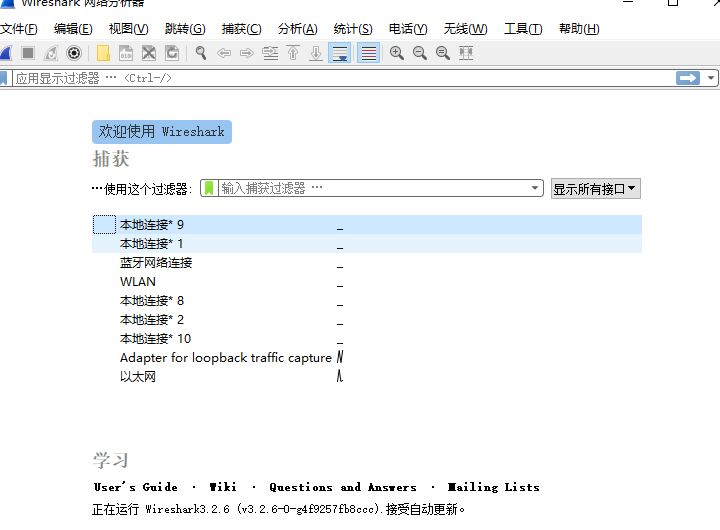The height and width of the screenshot is (530, 720).
Task: Go to last packet icon
Action: [316, 53]
